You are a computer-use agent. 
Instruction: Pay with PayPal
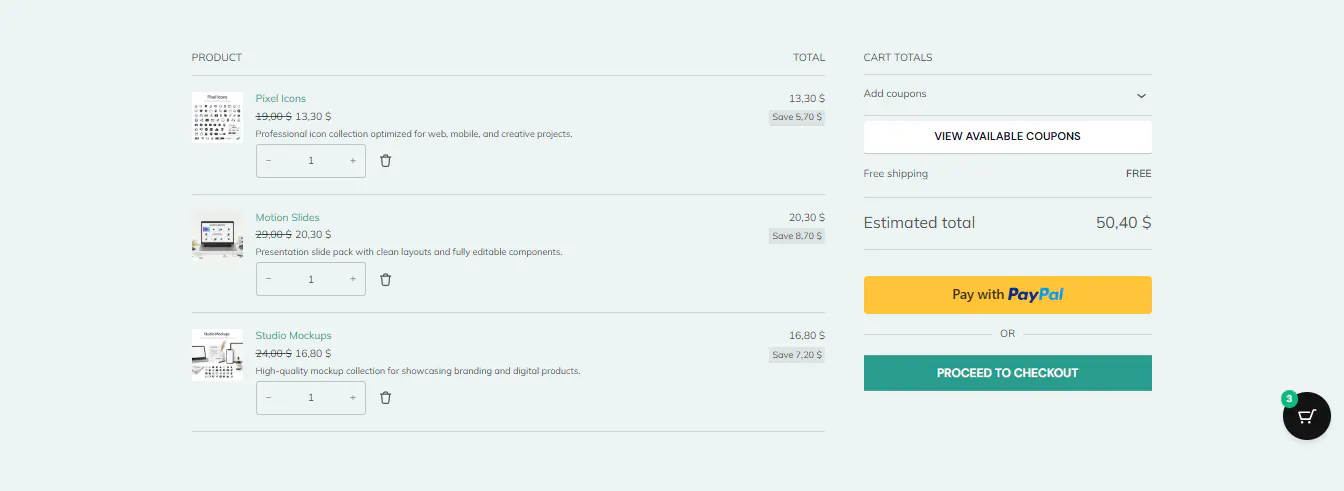pyautogui.click(x=1008, y=295)
